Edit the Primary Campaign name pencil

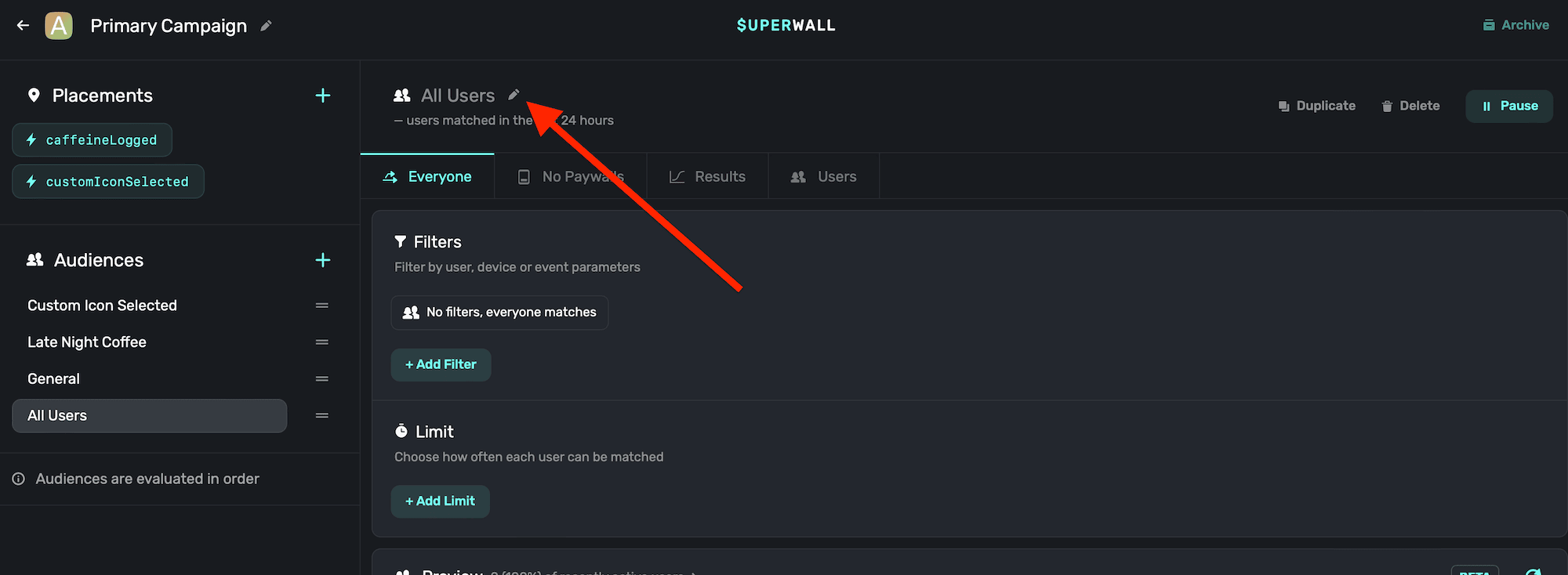(266, 26)
